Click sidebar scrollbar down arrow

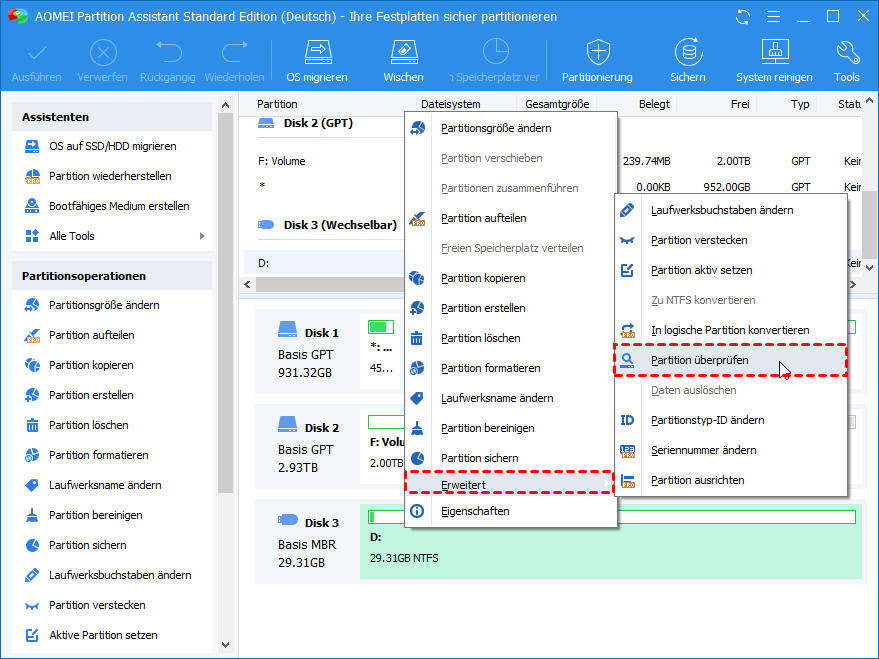[225, 645]
